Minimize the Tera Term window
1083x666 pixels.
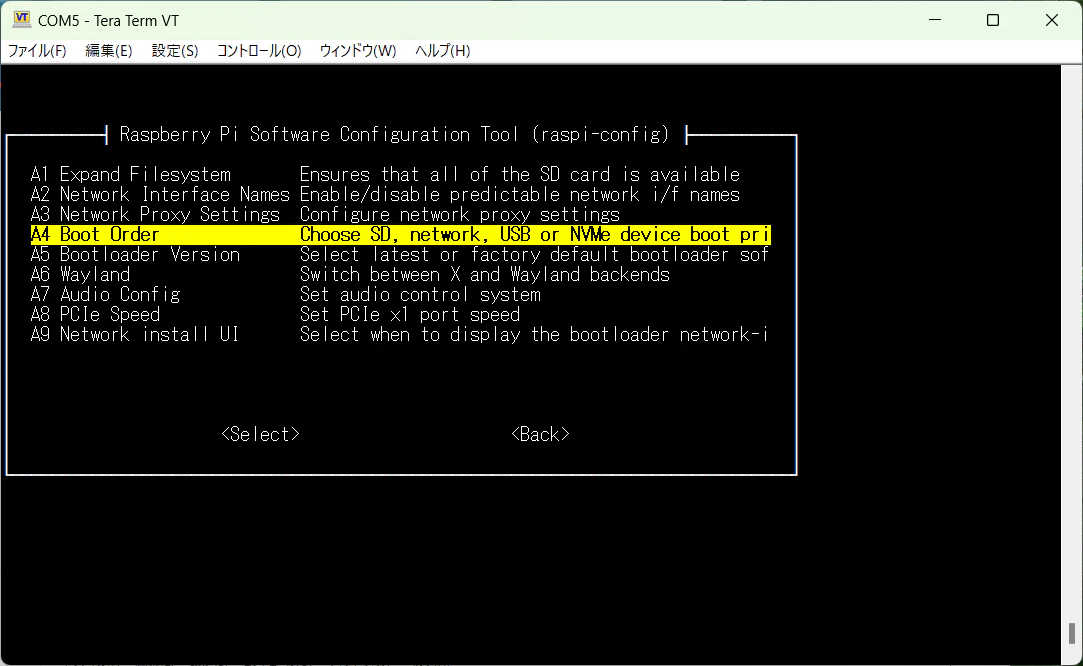[x=935, y=20]
